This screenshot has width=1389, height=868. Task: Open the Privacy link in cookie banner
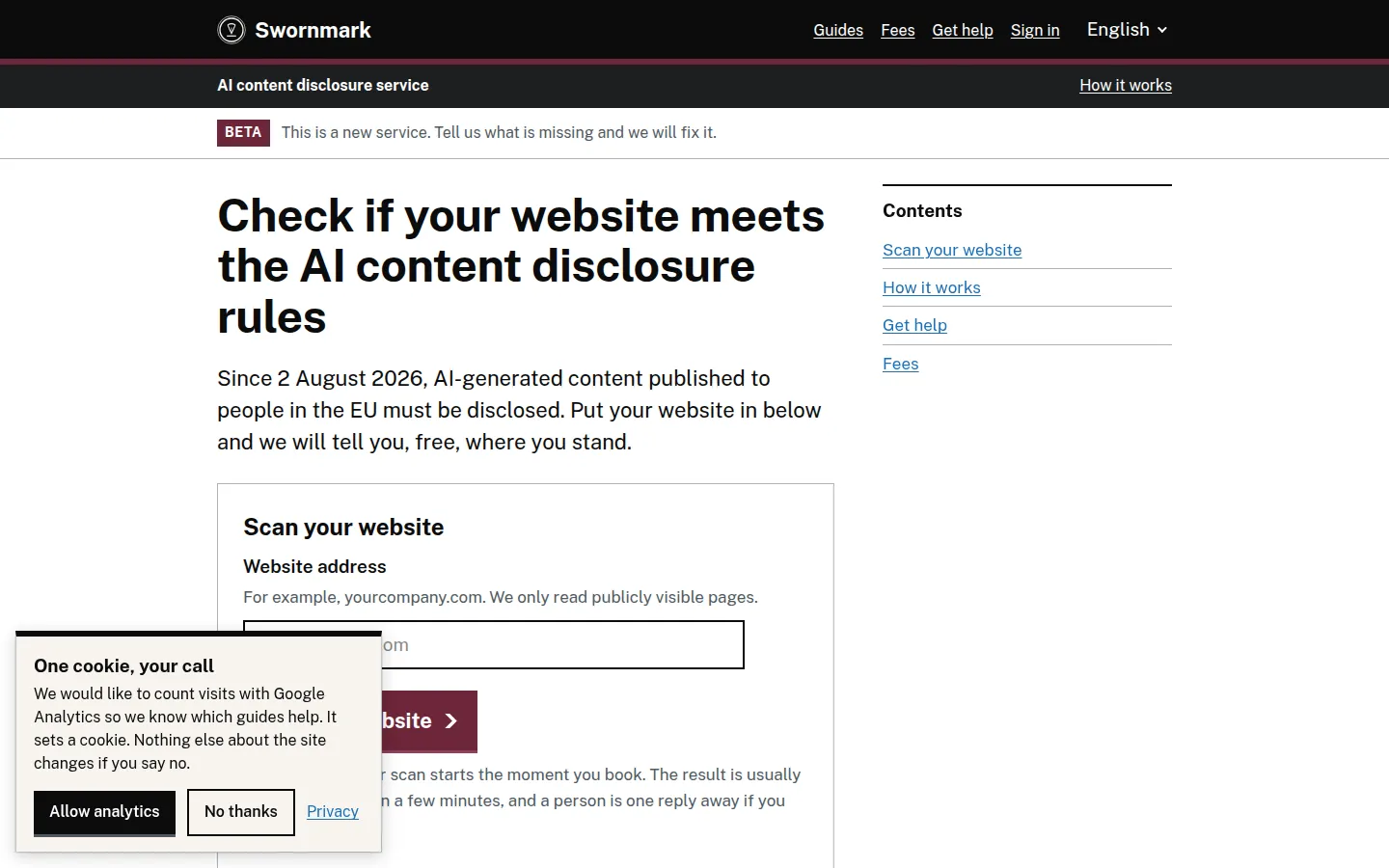[x=333, y=811]
